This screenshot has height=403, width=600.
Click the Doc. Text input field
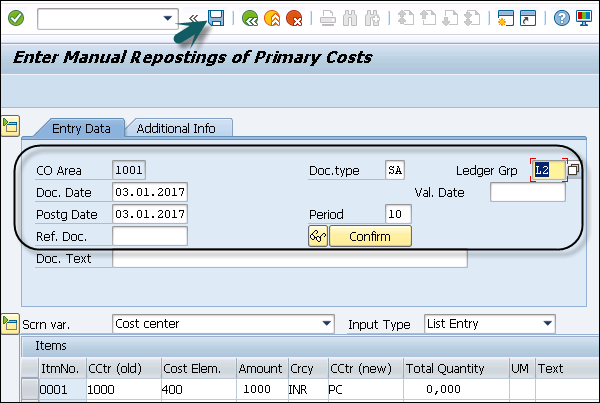pyautogui.click(x=289, y=259)
